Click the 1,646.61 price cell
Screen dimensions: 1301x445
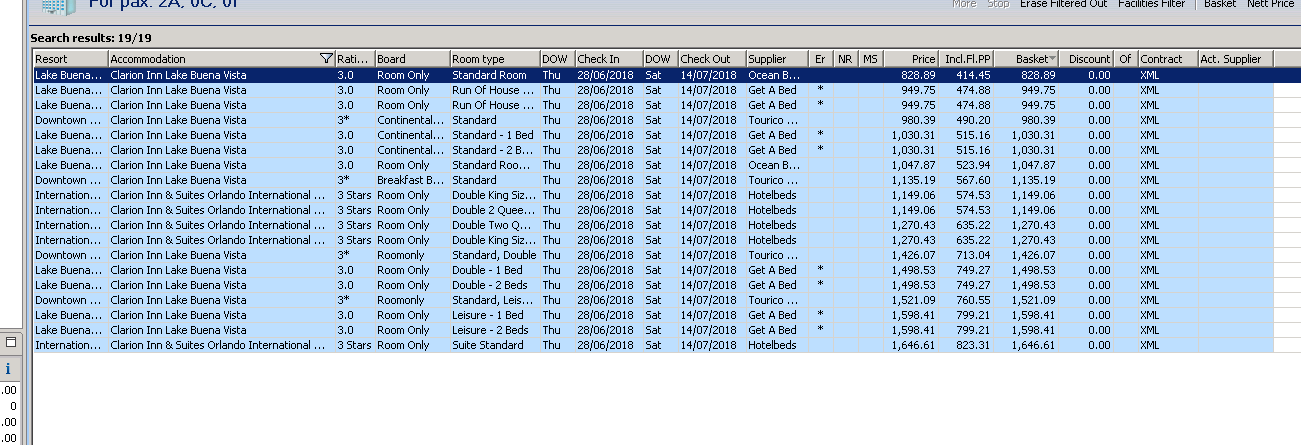click(911, 345)
